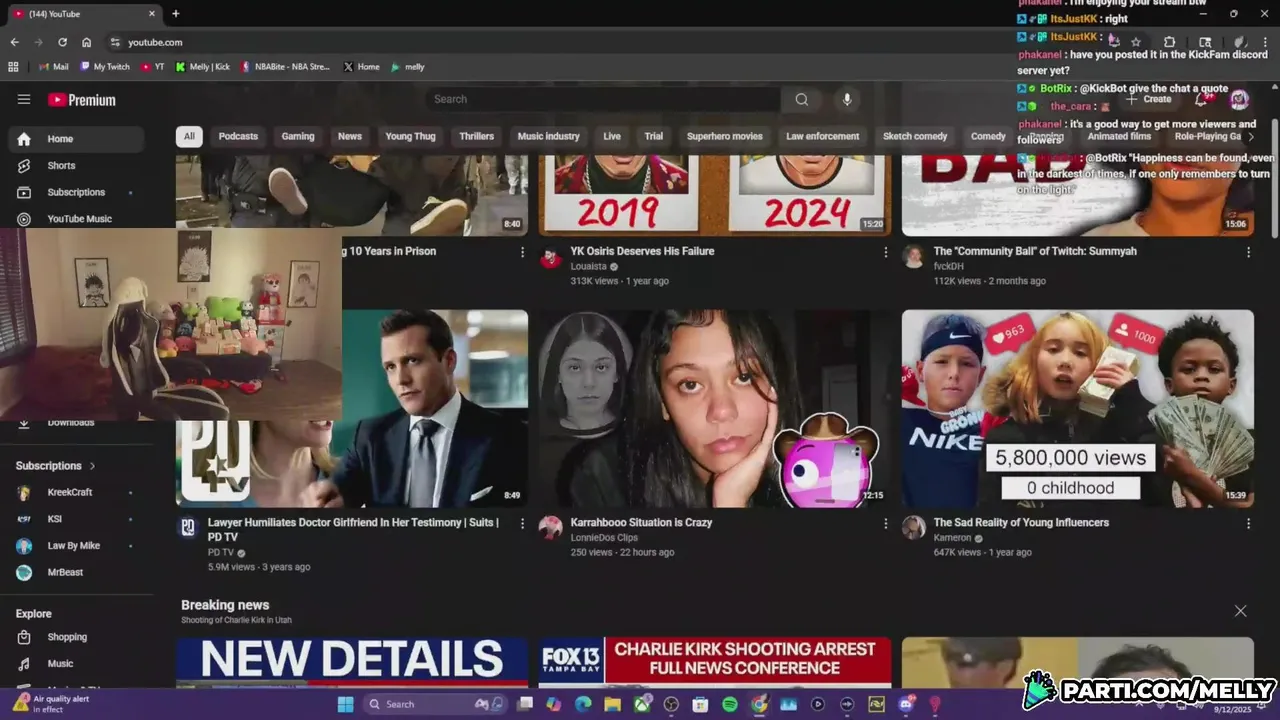Viewport: 1280px width, 720px height.
Task: Open the YouTube hamburger guide menu
Action: pos(24,99)
